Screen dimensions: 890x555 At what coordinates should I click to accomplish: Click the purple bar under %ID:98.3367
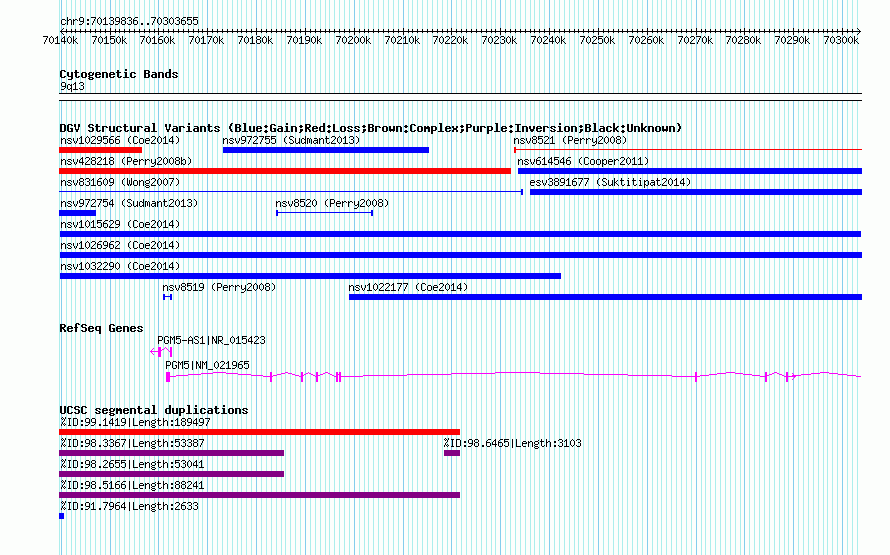[x=171, y=453]
